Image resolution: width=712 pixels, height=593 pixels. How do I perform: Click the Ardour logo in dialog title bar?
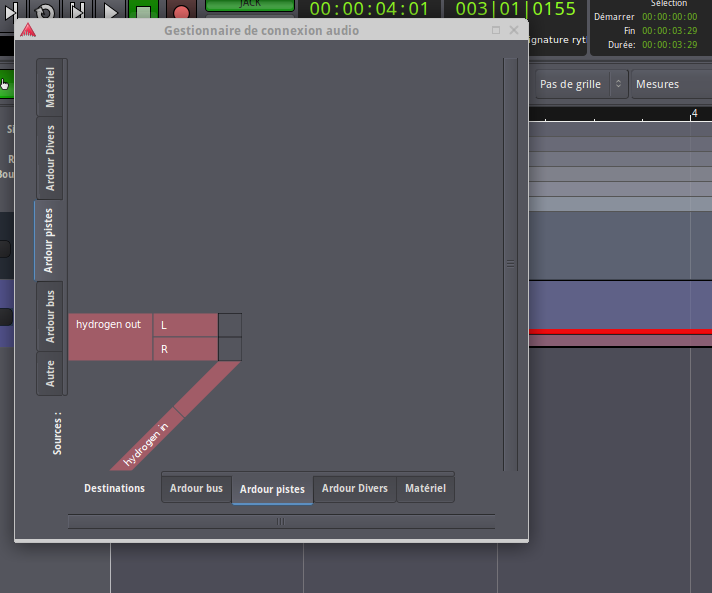pos(28,30)
